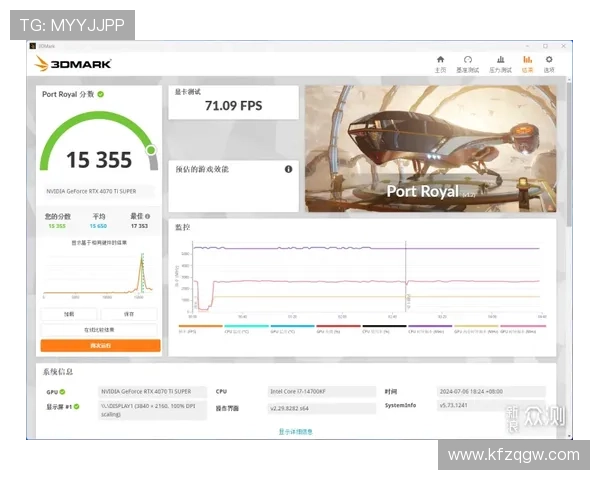600x480 pixels.
Task: Click the Port Royal preview image
Action: click(x=431, y=148)
